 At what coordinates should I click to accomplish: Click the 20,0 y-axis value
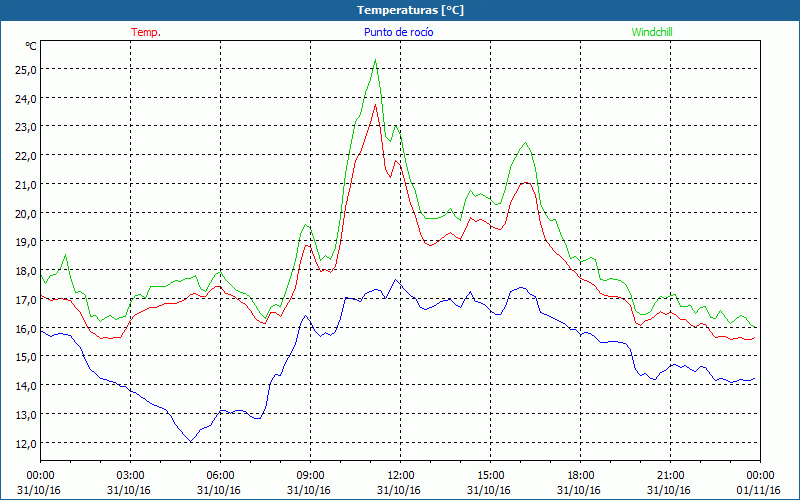pyautogui.click(x=26, y=213)
